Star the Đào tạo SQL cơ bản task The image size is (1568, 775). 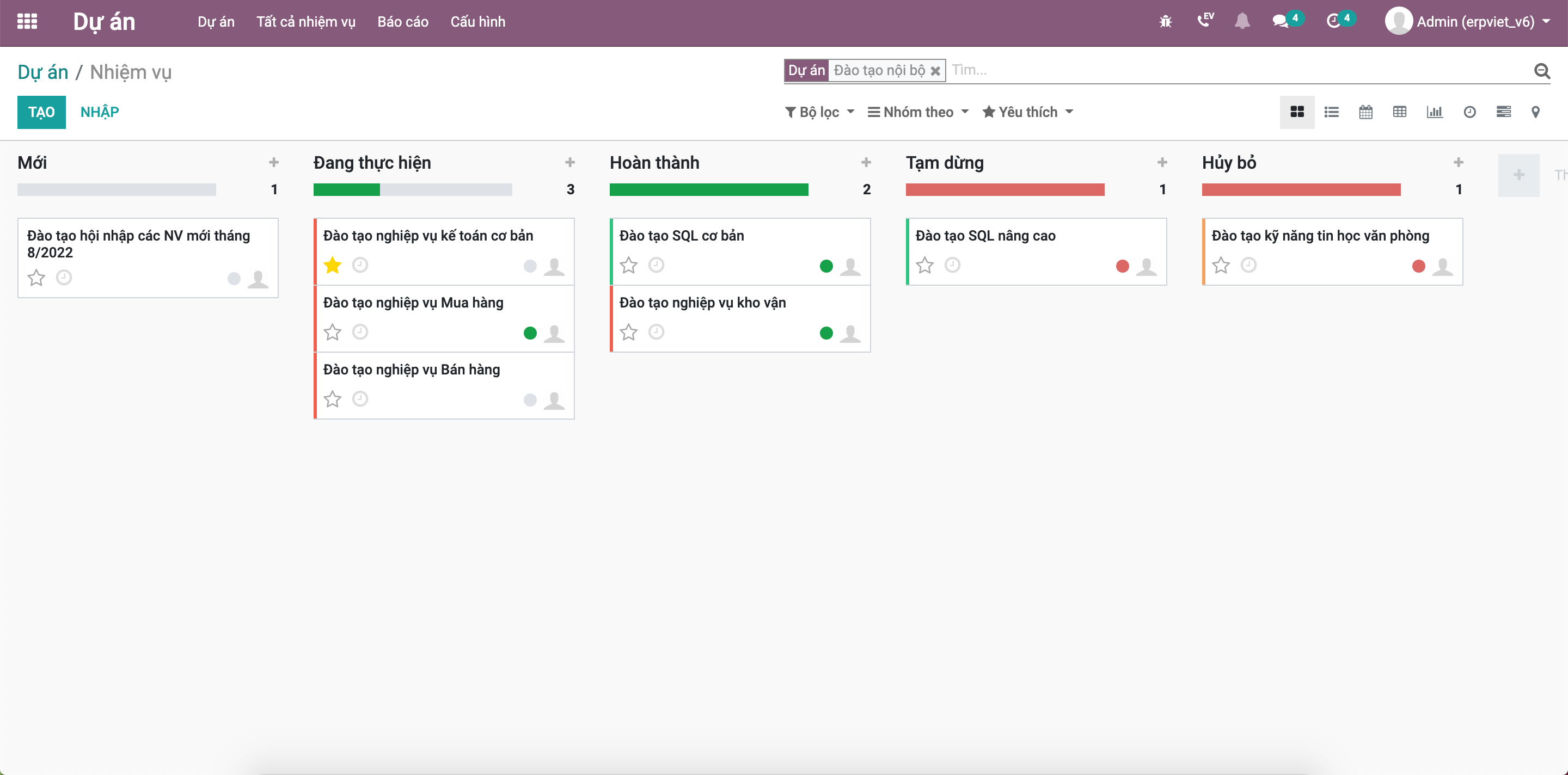pos(628,265)
